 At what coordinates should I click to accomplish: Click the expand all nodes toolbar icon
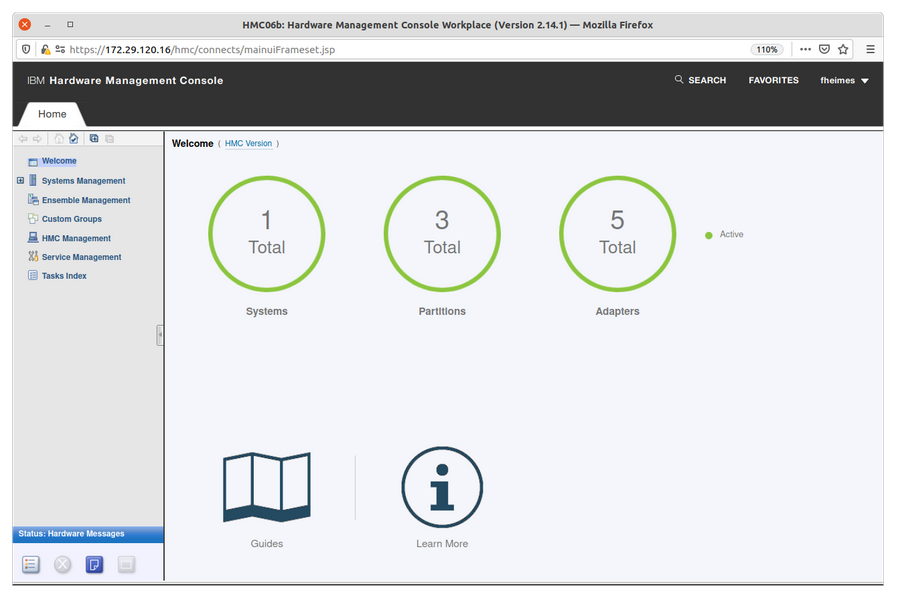coord(94,139)
